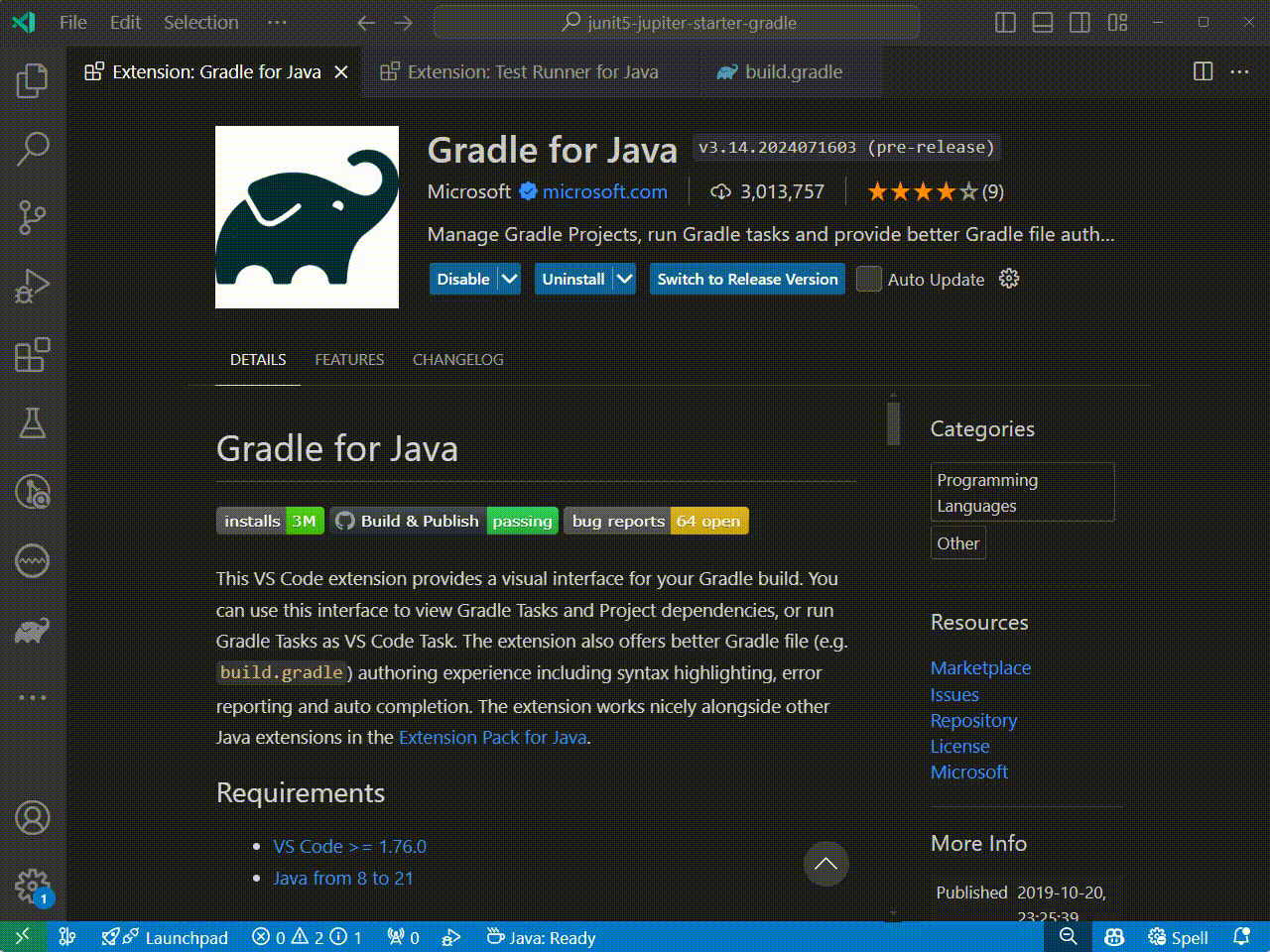Switch to the FEATURES tab
Screen dimensions: 1270x952
(x=349, y=359)
